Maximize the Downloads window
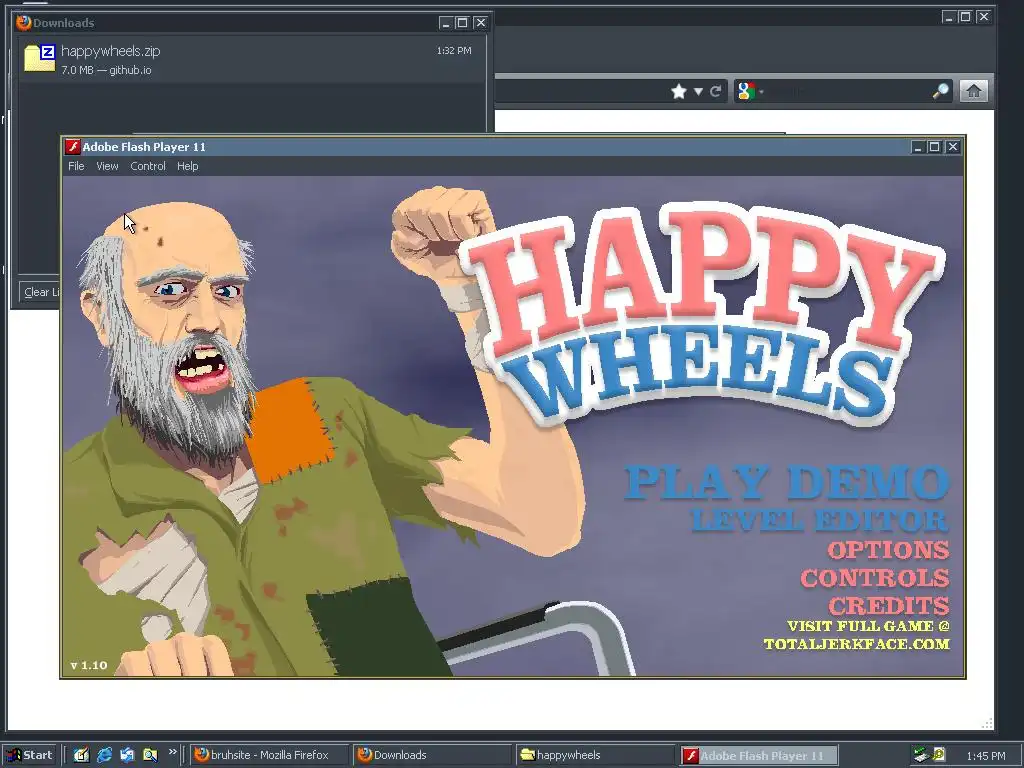The height and width of the screenshot is (768, 1024). pos(462,22)
